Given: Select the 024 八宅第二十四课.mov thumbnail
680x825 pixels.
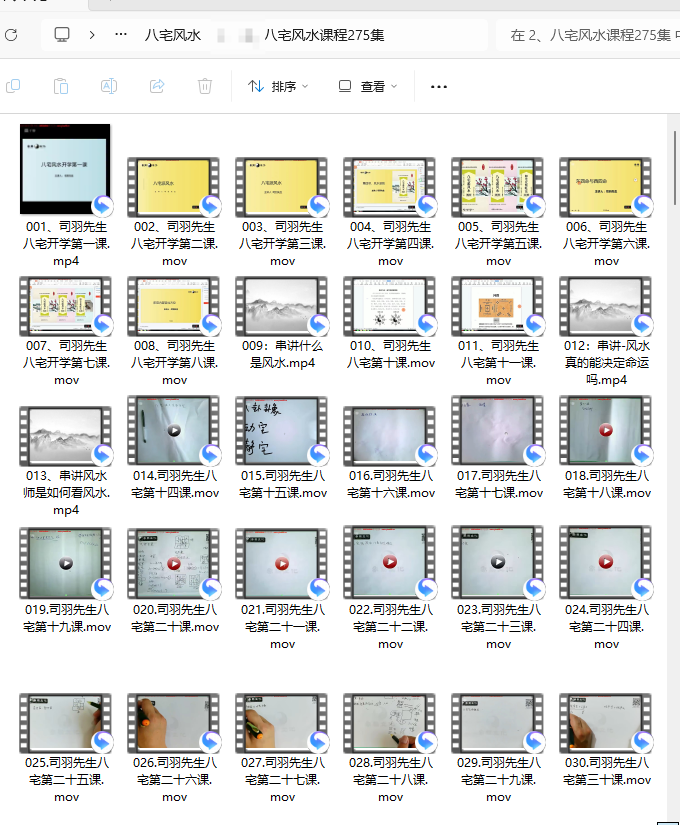Looking at the screenshot, I should (605, 562).
